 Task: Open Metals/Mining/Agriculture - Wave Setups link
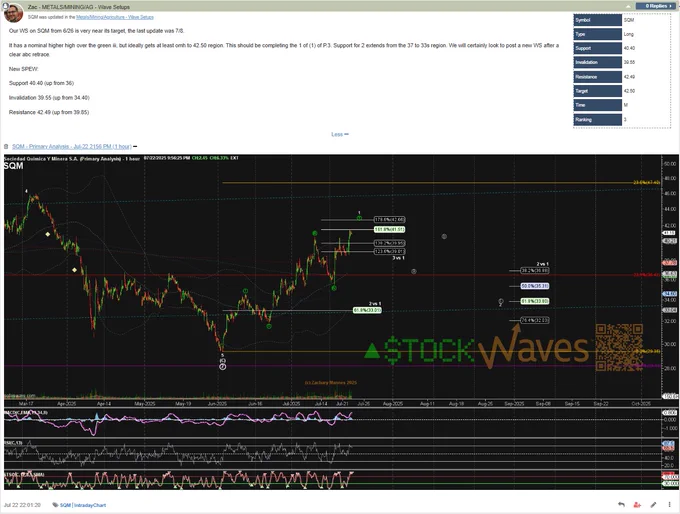point(114,17)
